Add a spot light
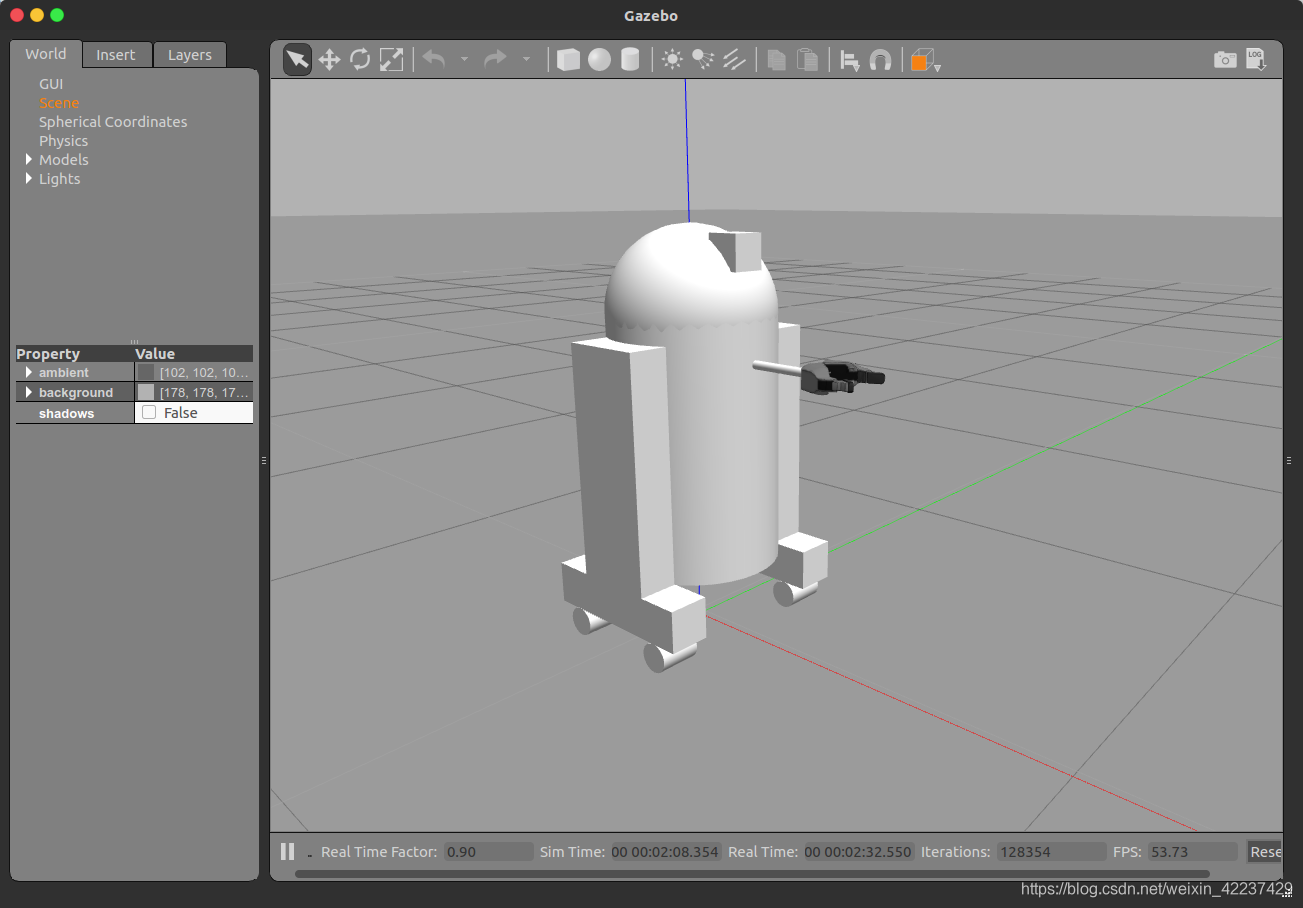The image size is (1303, 908). coord(703,60)
